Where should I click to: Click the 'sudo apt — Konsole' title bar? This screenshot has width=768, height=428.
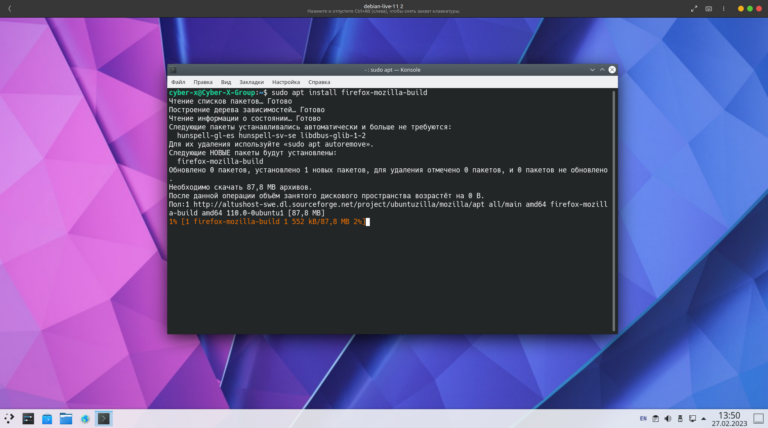392,70
